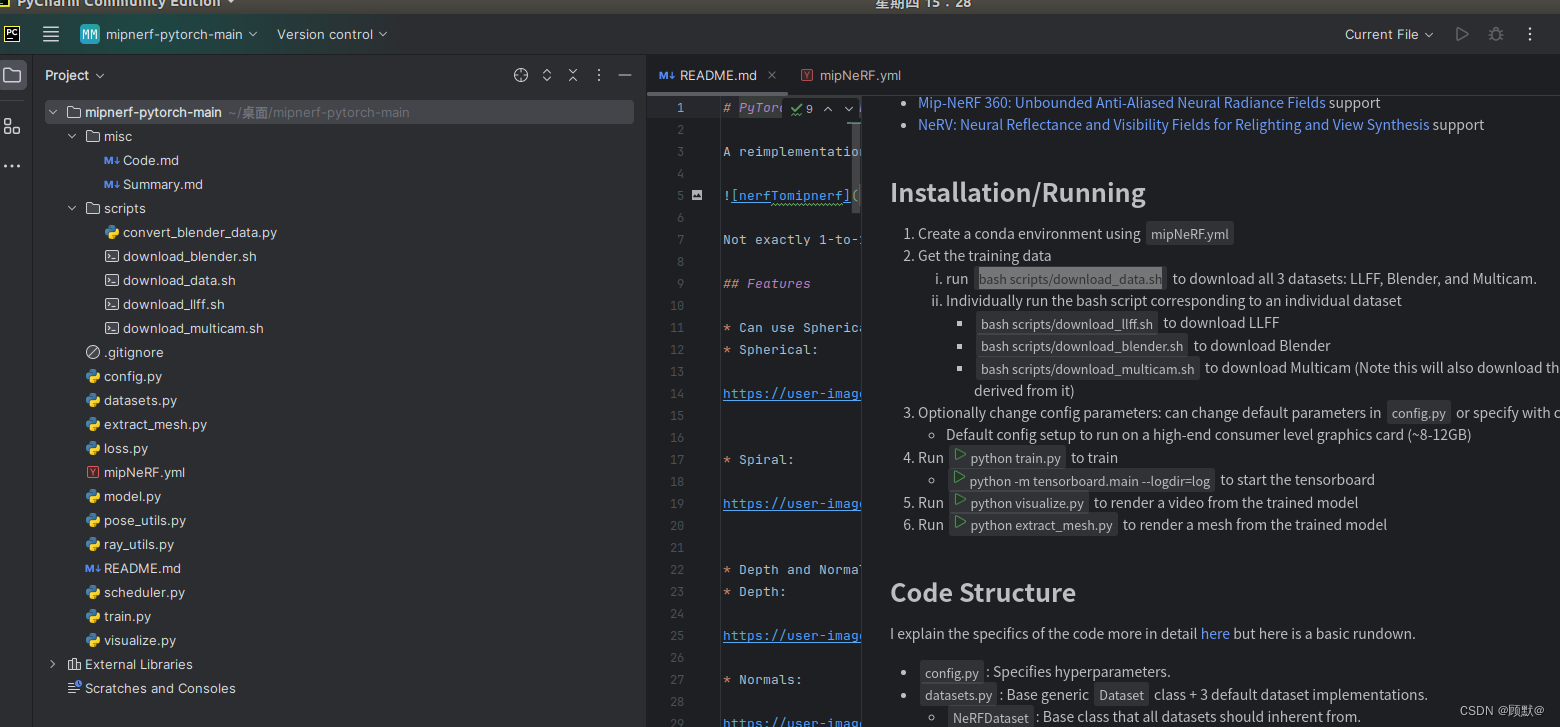Run python visualize.py with the green arrow
1560x727 pixels.
point(960,501)
